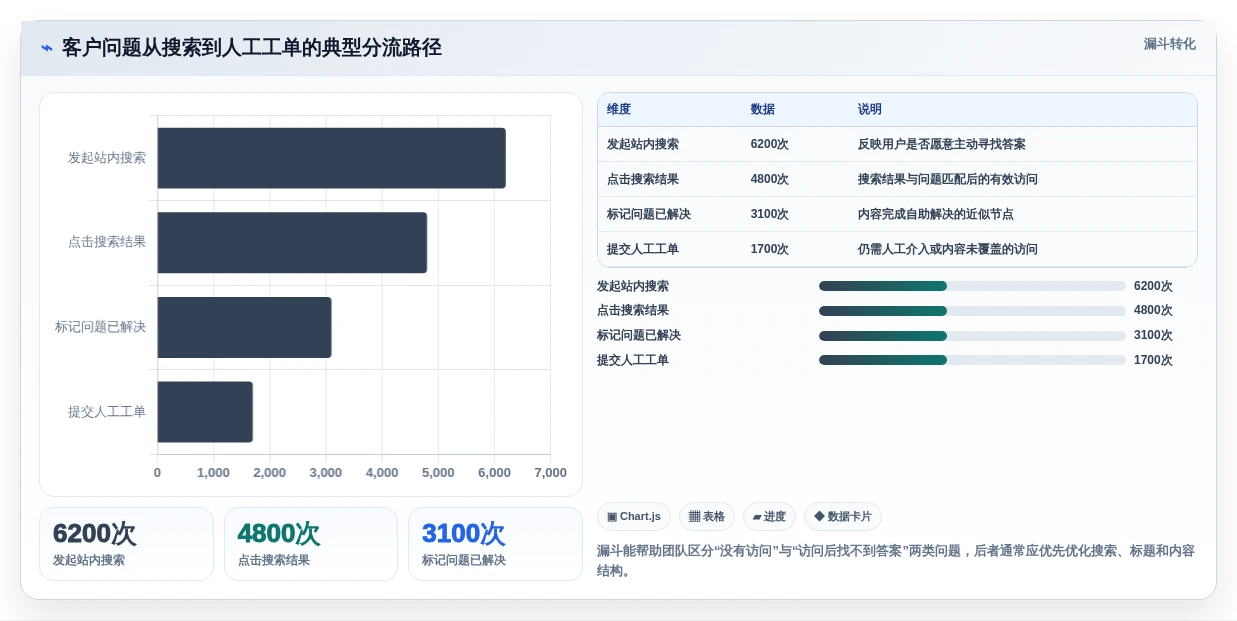Click the 4,000 x-axis tick label
The width and height of the screenshot is (1237, 621).
382,473
